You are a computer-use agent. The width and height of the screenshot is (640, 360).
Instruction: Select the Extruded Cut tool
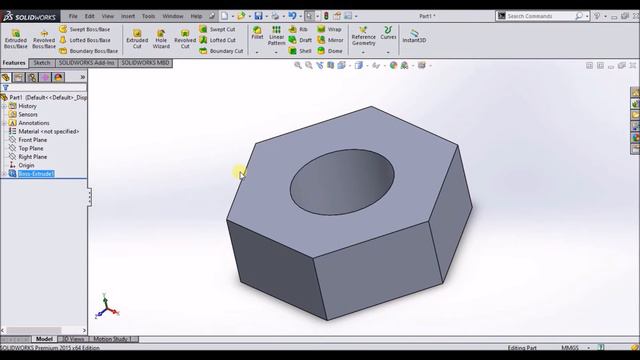tap(137, 39)
